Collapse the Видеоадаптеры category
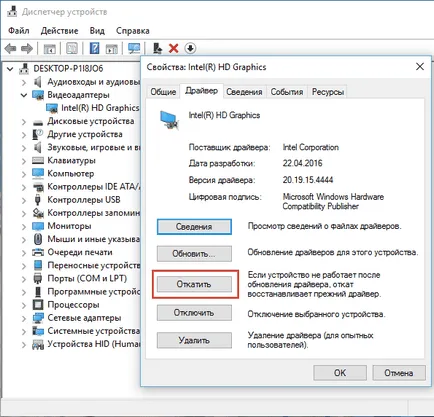Viewport: 434px width, 417px height. click(24, 95)
